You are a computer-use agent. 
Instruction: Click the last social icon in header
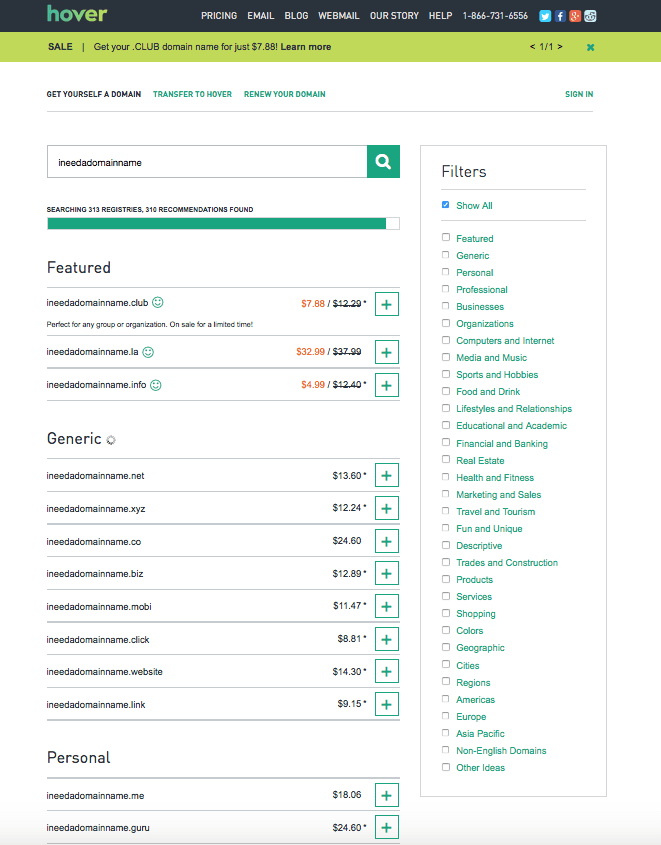[590, 16]
